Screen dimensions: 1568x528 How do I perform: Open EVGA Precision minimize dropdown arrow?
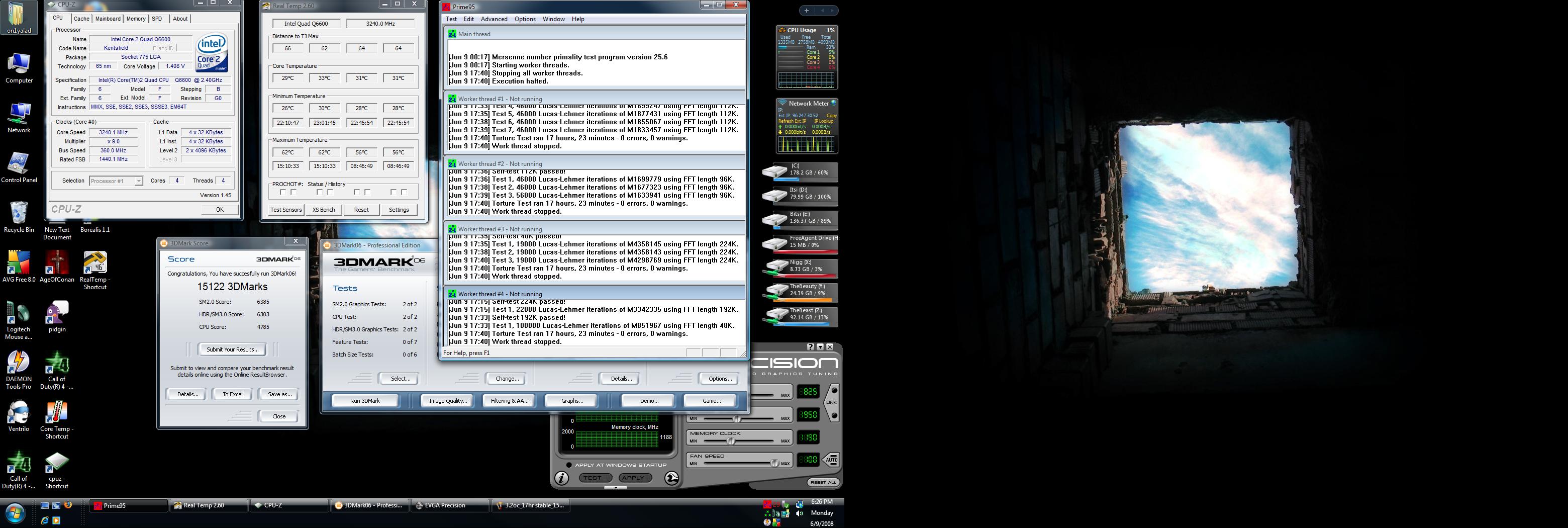point(820,347)
